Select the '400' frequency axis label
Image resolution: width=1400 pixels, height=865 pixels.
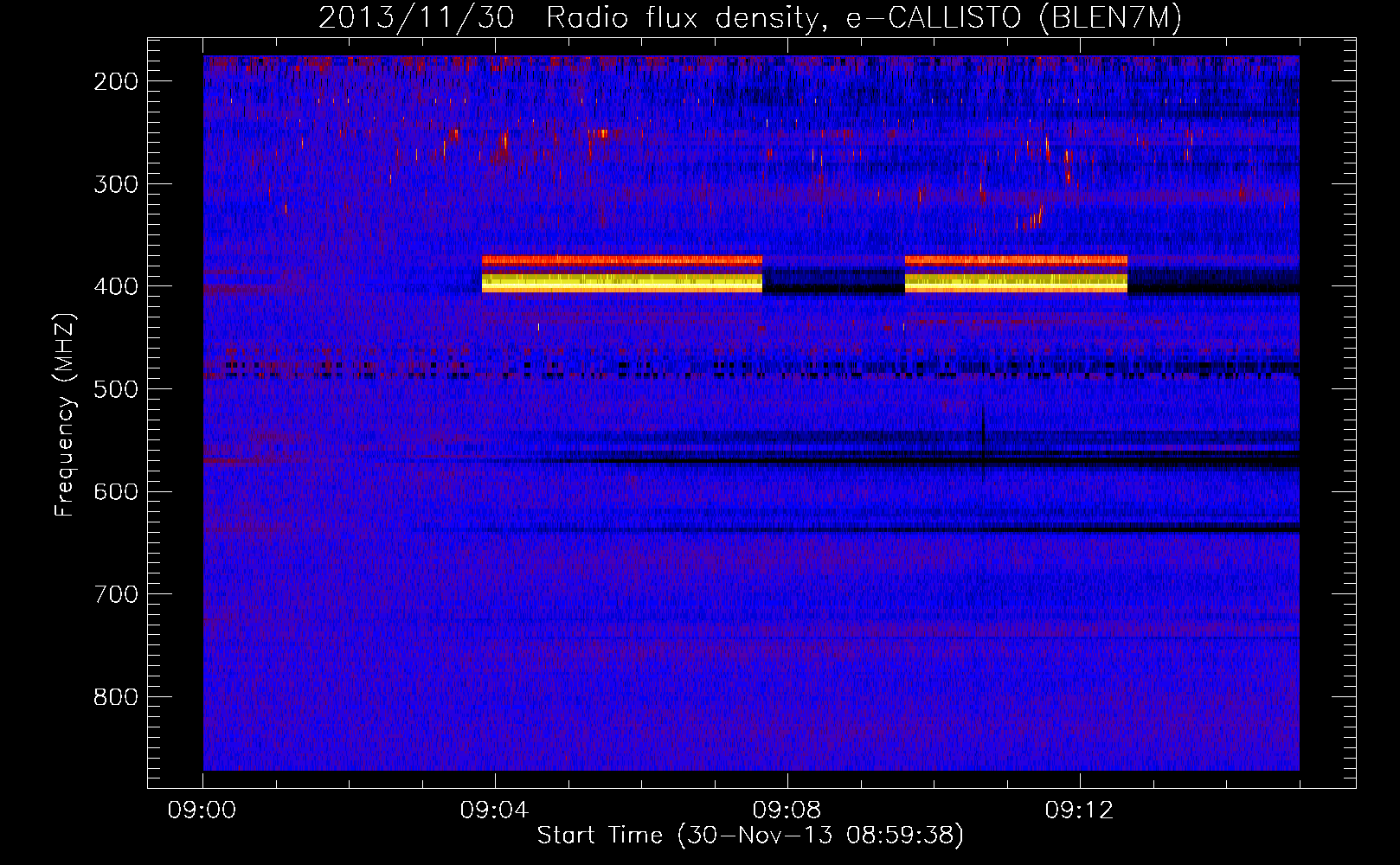tap(116, 286)
